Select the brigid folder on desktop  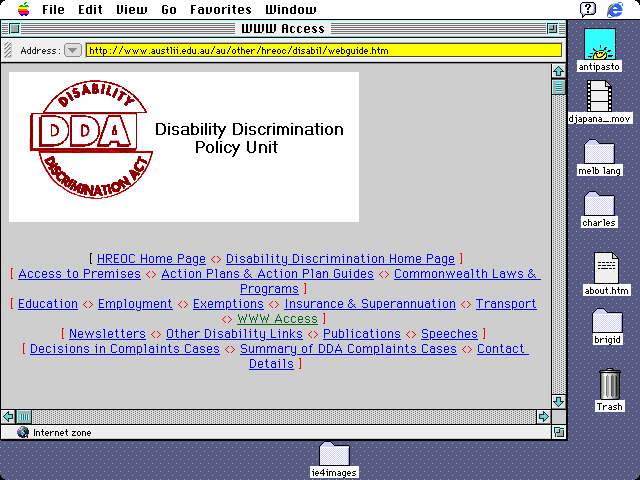606,322
